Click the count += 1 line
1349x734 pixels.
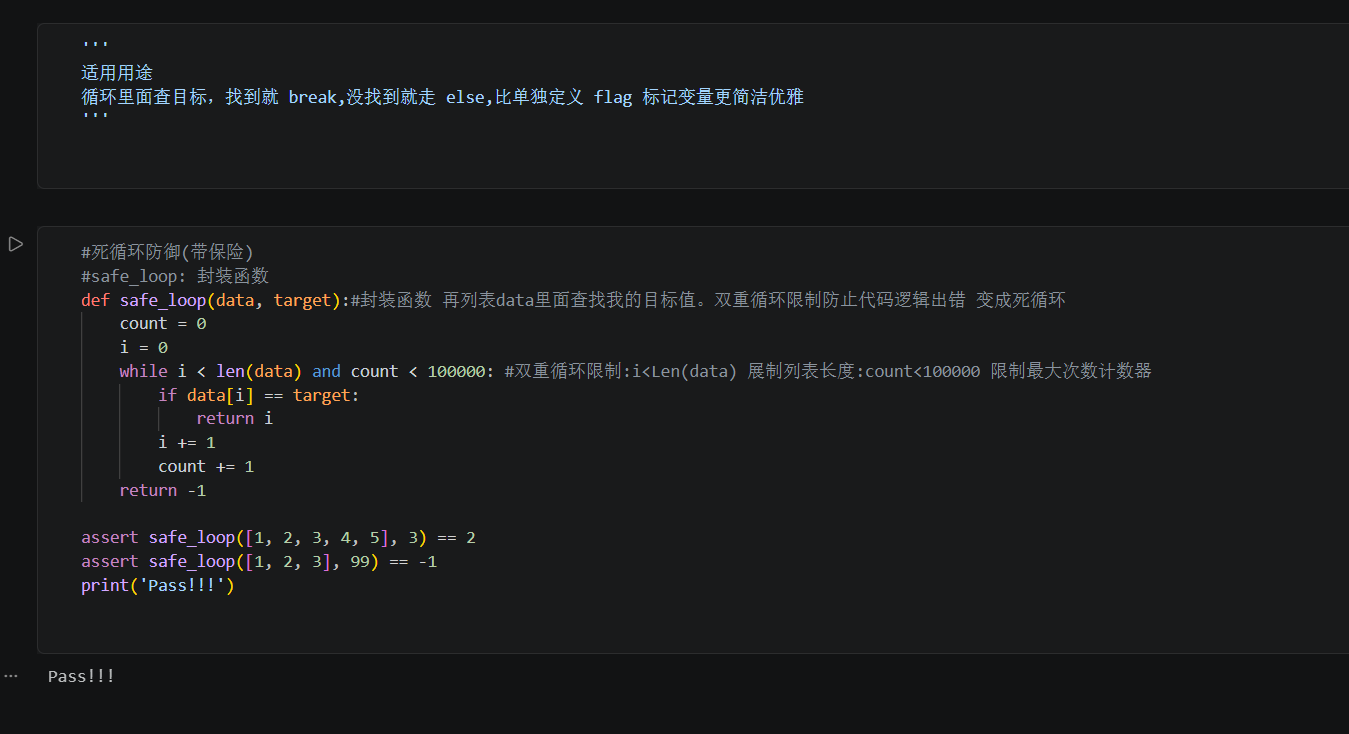[206, 467]
